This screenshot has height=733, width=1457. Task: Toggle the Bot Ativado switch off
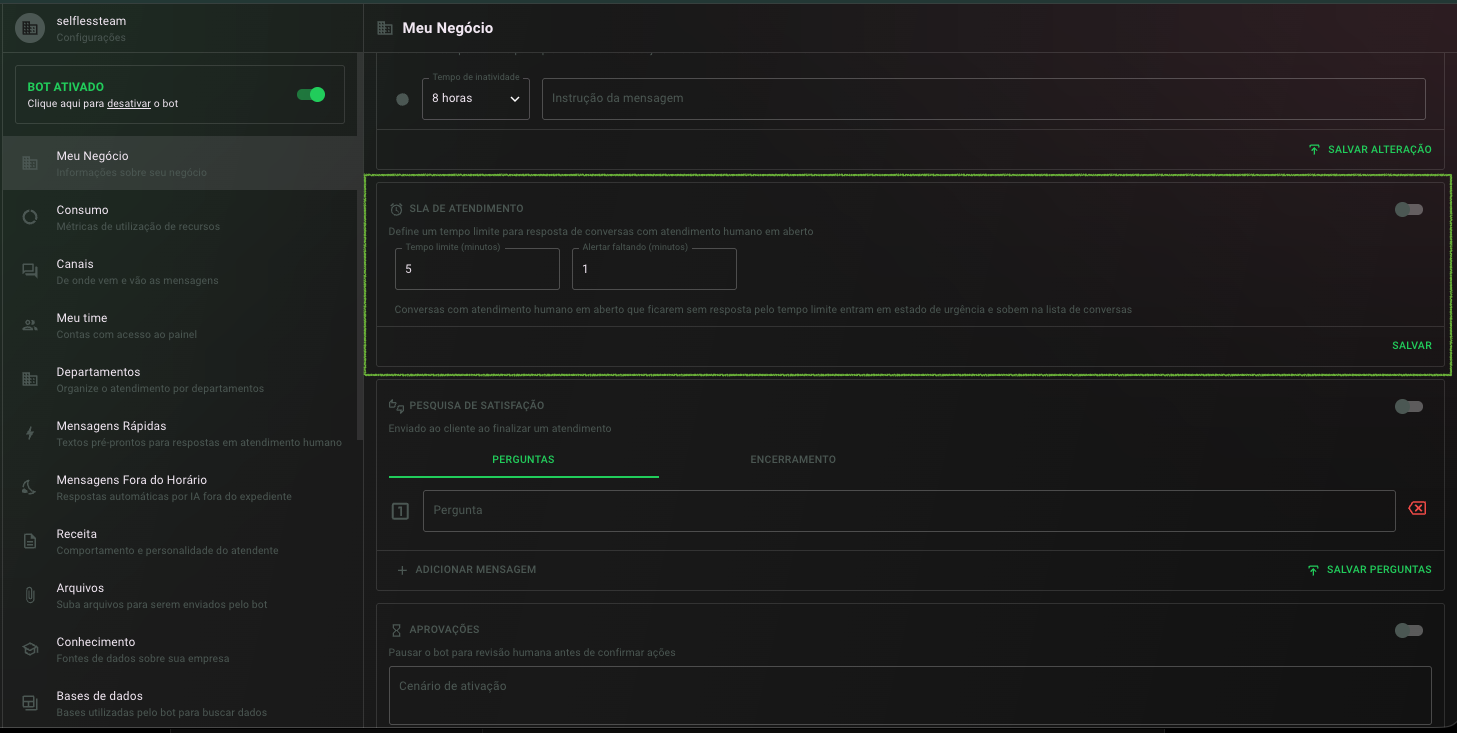coord(311,95)
